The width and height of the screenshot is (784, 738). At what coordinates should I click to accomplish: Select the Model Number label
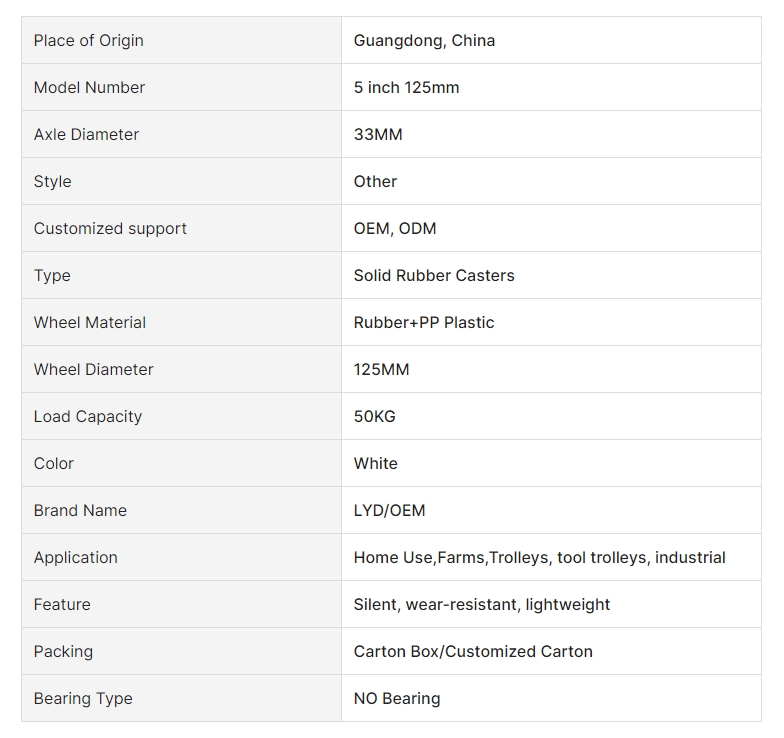(89, 88)
